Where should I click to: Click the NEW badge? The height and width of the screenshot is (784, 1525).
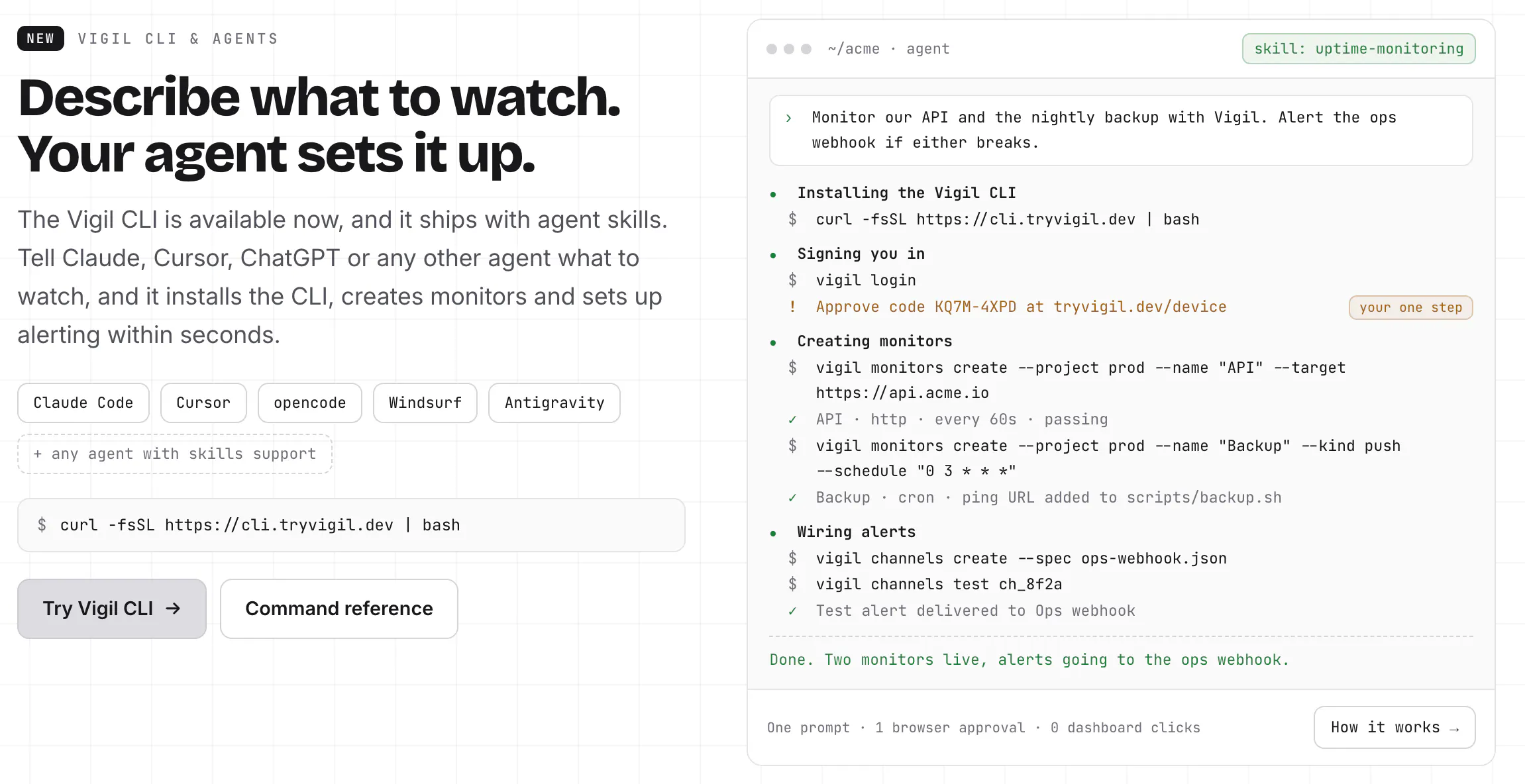(40, 38)
